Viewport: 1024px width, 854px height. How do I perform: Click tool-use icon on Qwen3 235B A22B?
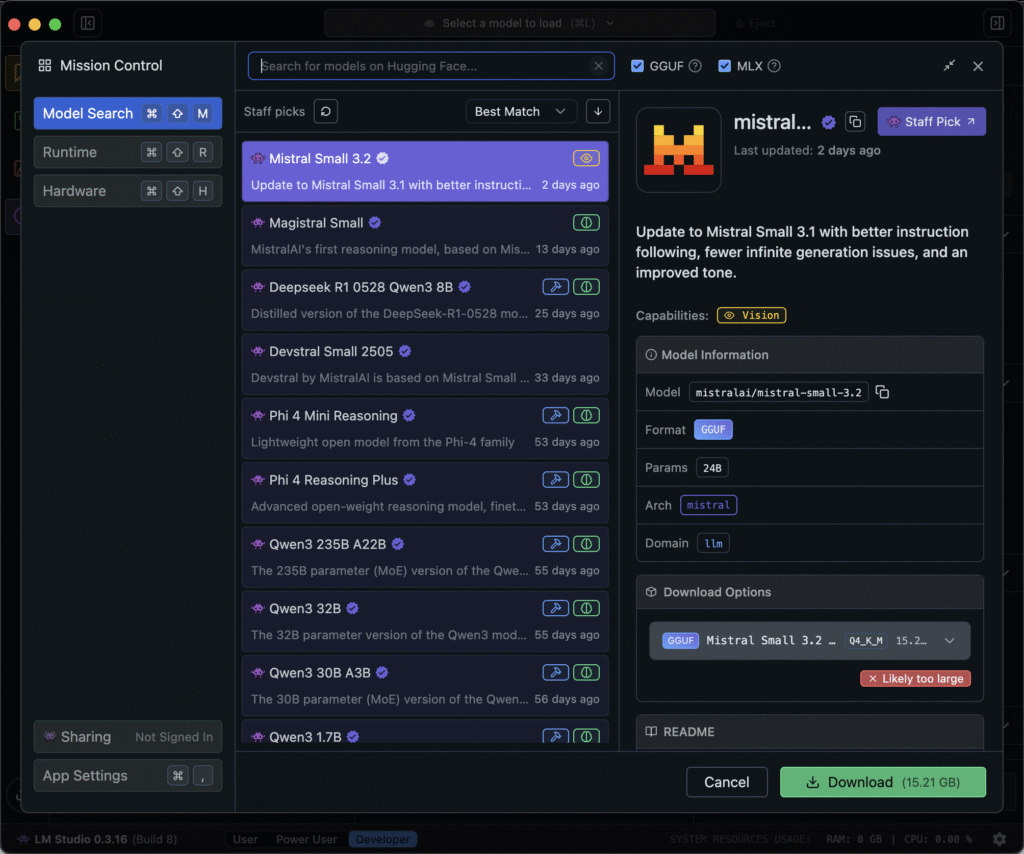[555, 544]
